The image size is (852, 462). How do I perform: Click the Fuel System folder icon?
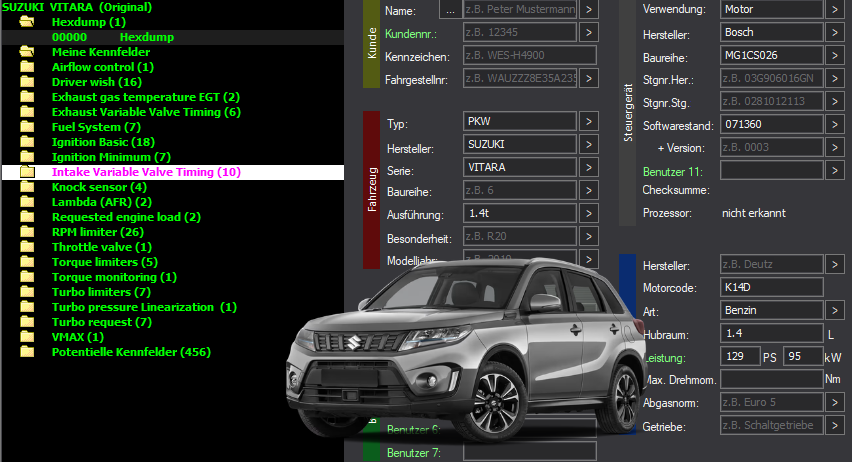[27, 127]
